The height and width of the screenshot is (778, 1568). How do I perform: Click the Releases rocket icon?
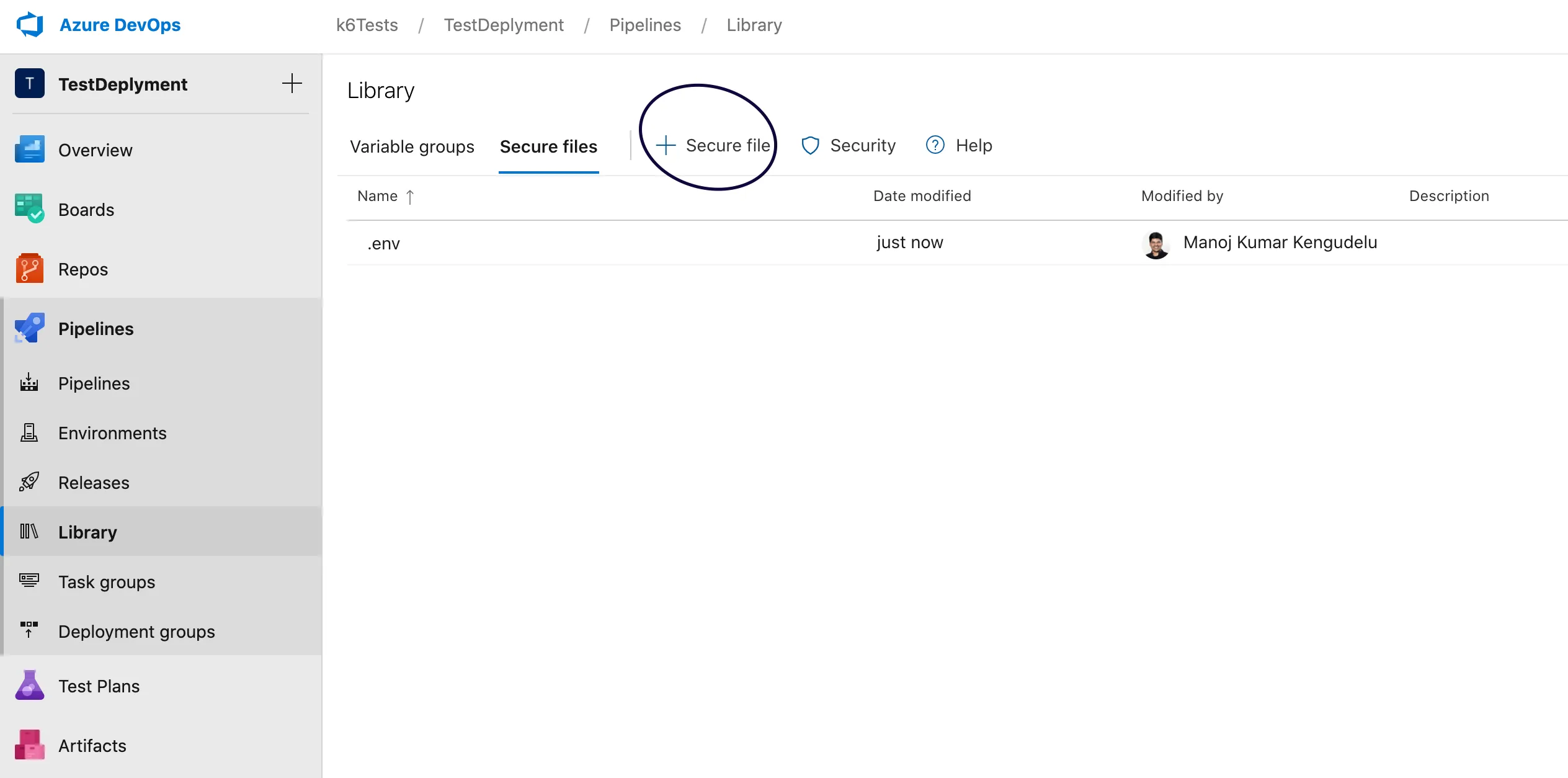click(x=29, y=482)
